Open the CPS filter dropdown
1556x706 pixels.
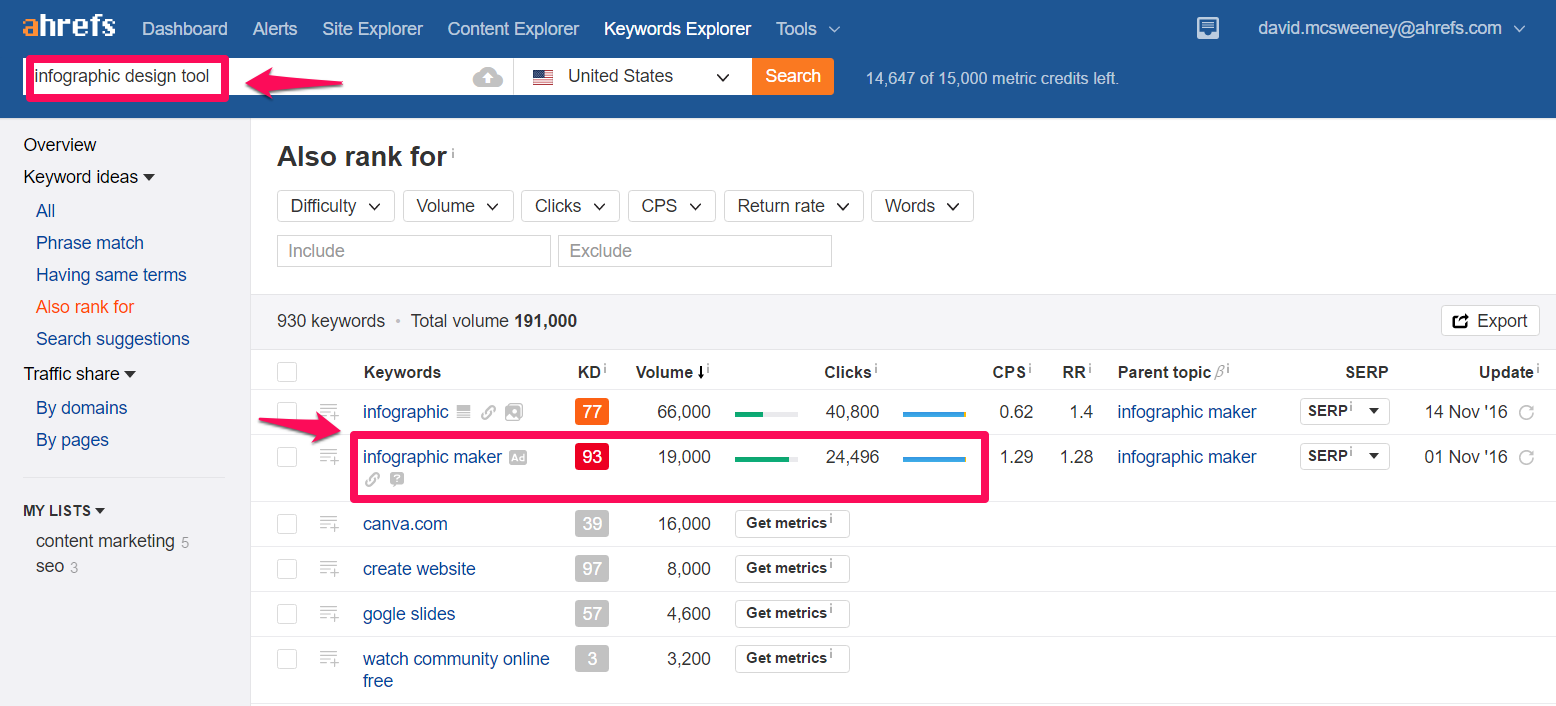pyautogui.click(x=672, y=206)
